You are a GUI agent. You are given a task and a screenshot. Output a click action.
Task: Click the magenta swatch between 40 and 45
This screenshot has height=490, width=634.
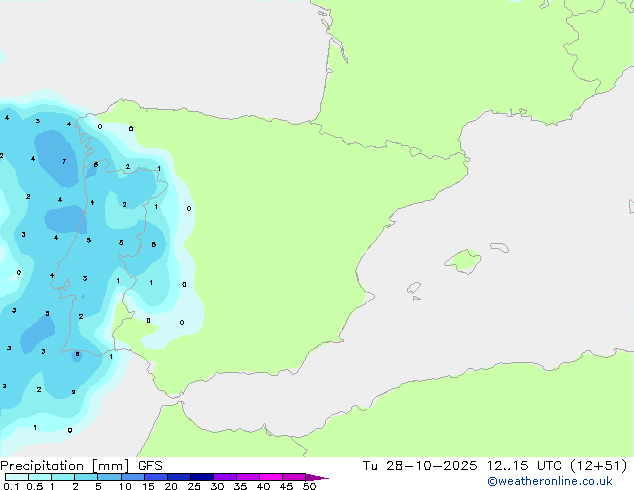point(271,477)
